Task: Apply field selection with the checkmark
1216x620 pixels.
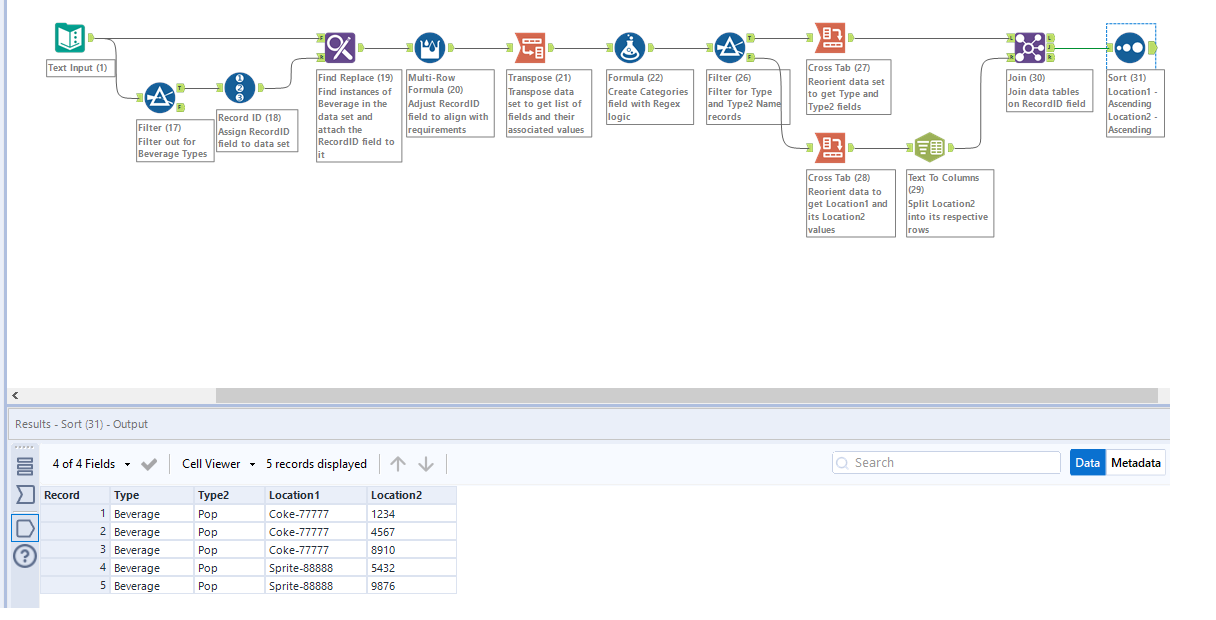Action: click(x=148, y=464)
